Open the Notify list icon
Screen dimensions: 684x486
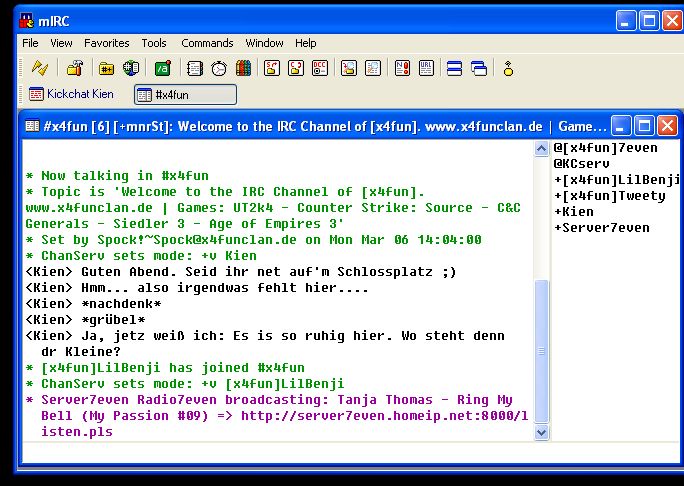coord(401,68)
